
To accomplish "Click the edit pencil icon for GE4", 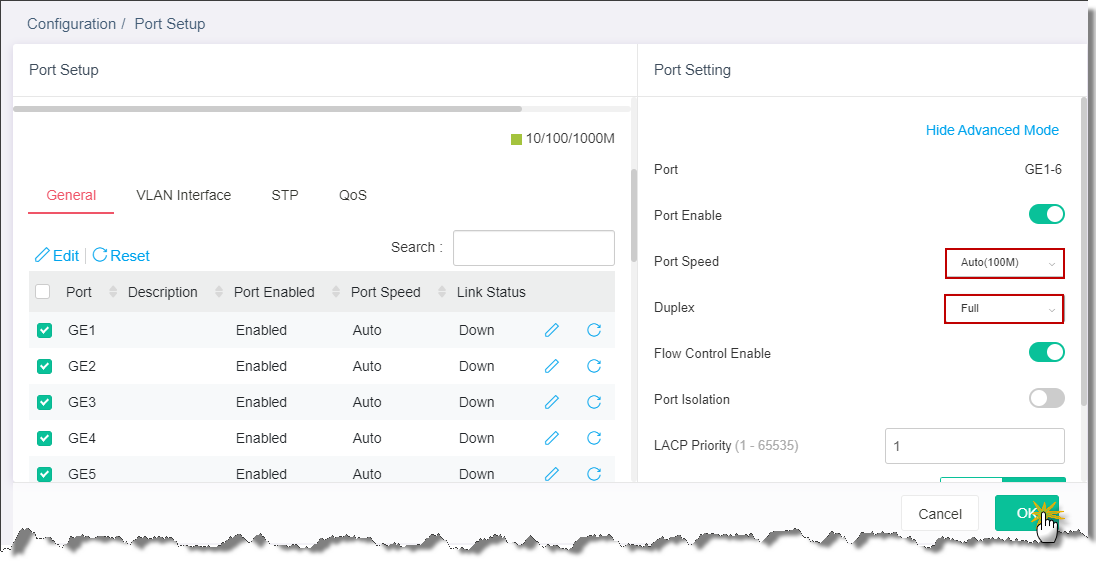I will tap(551, 438).
